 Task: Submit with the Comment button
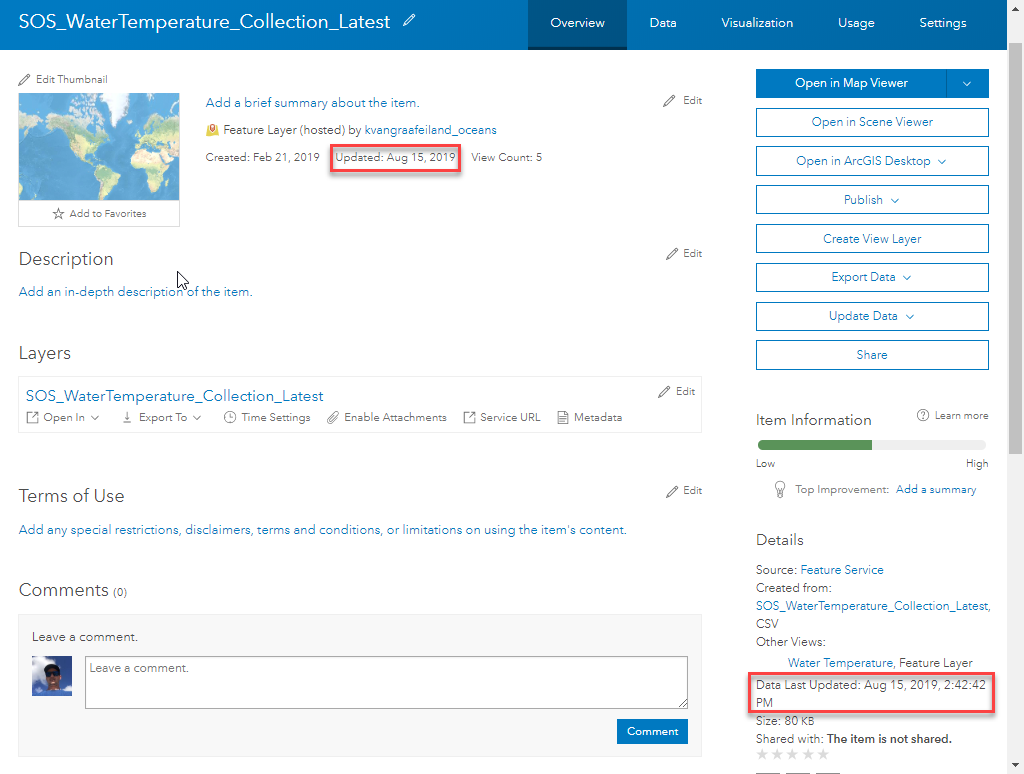652,732
